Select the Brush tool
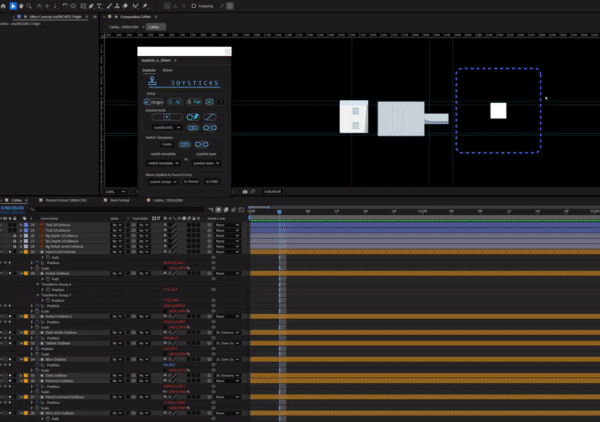This screenshot has height=422, width=600. (x=109, y=6)
